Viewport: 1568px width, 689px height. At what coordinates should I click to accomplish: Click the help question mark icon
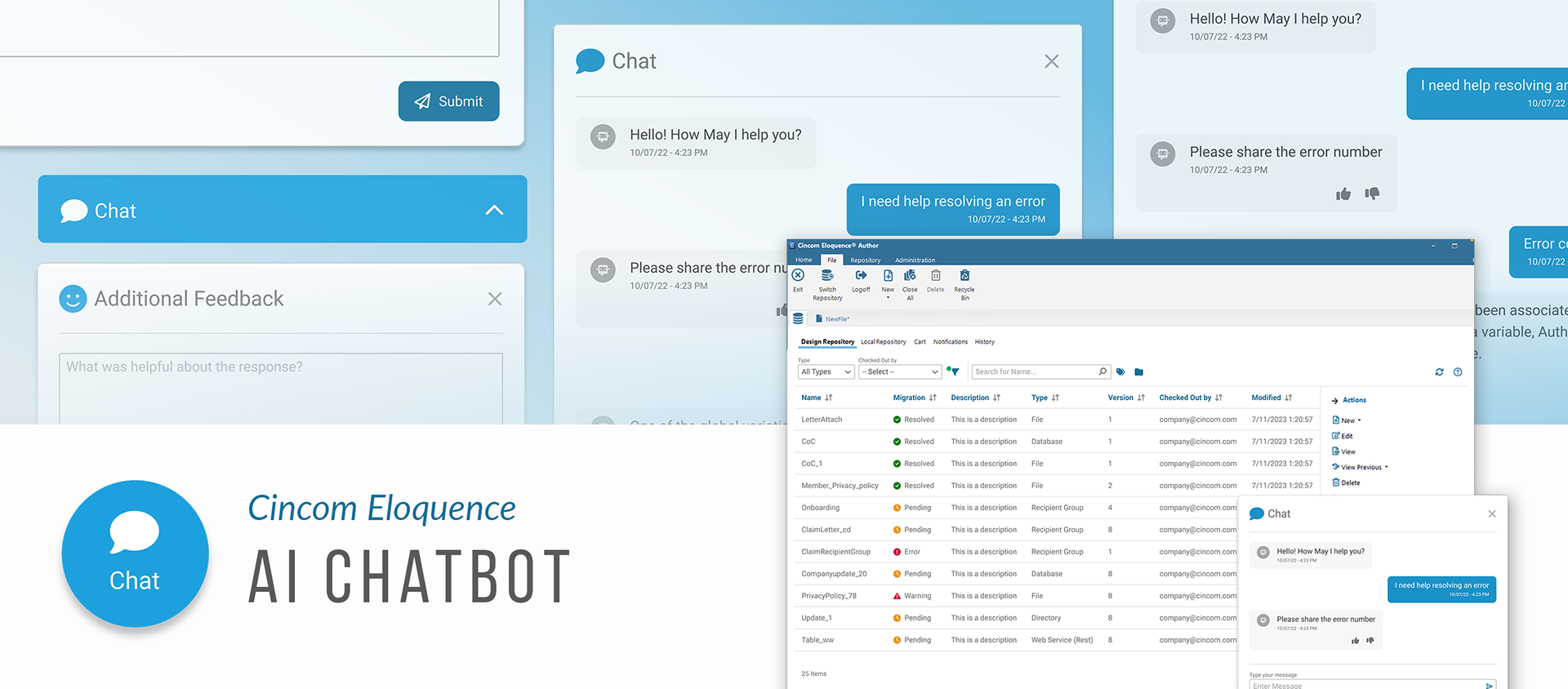coord(1458,372)
